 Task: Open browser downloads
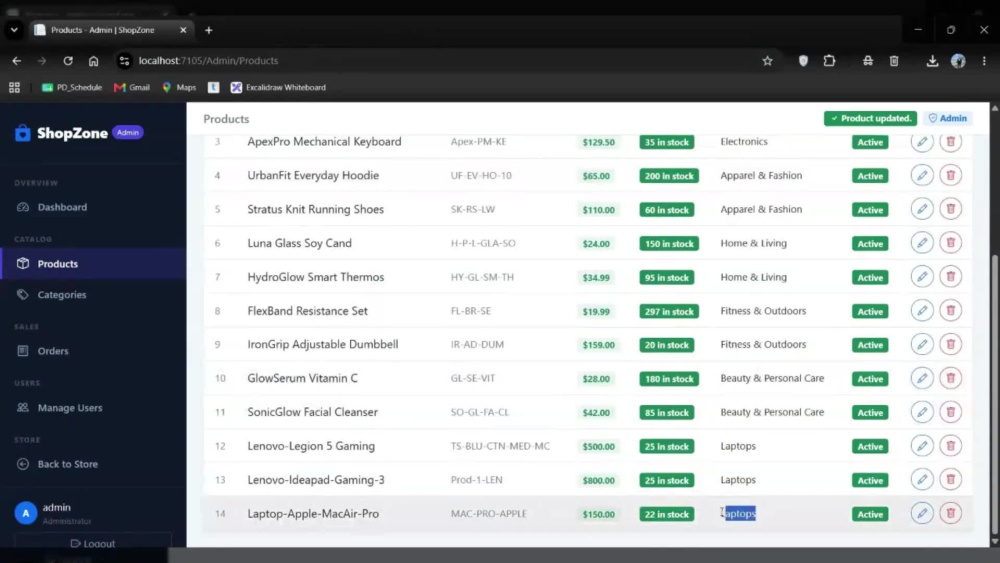pos(932,61)
